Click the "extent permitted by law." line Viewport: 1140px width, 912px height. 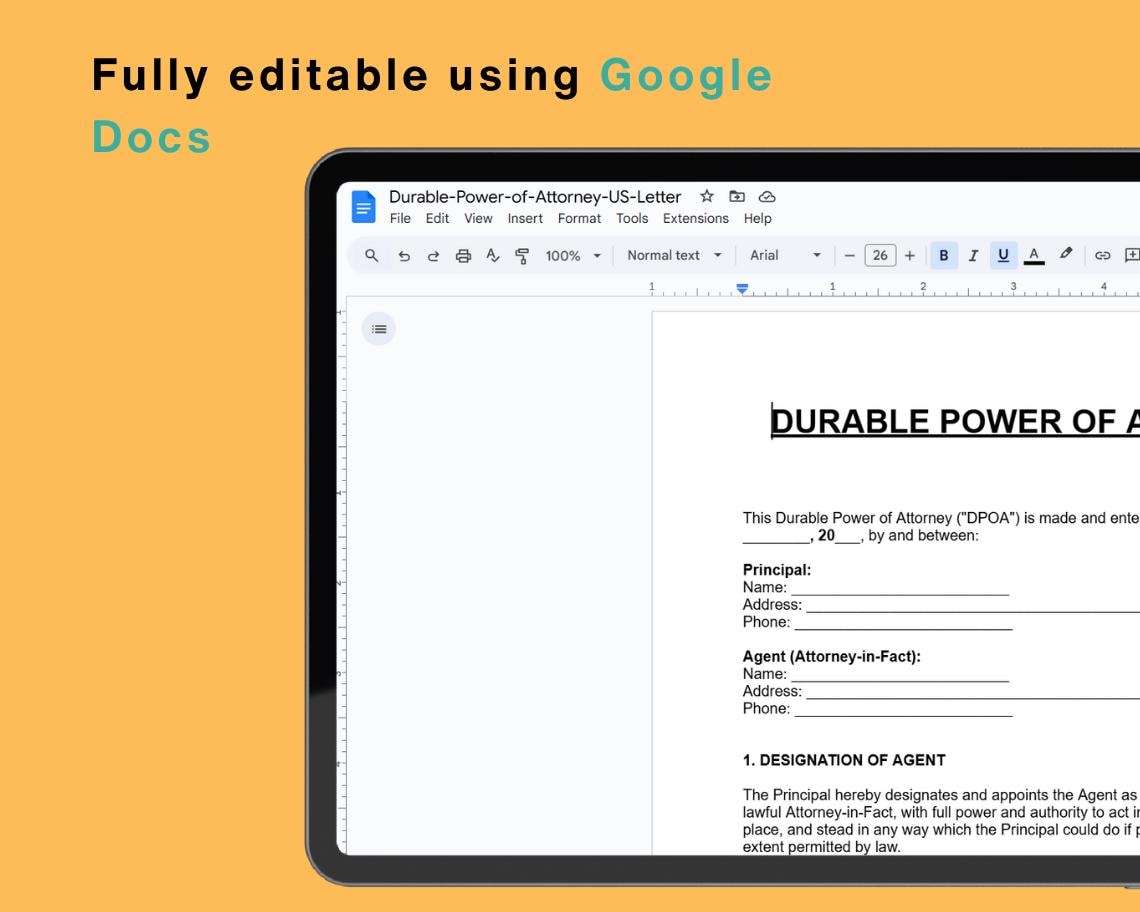click(x=822, y=847)
